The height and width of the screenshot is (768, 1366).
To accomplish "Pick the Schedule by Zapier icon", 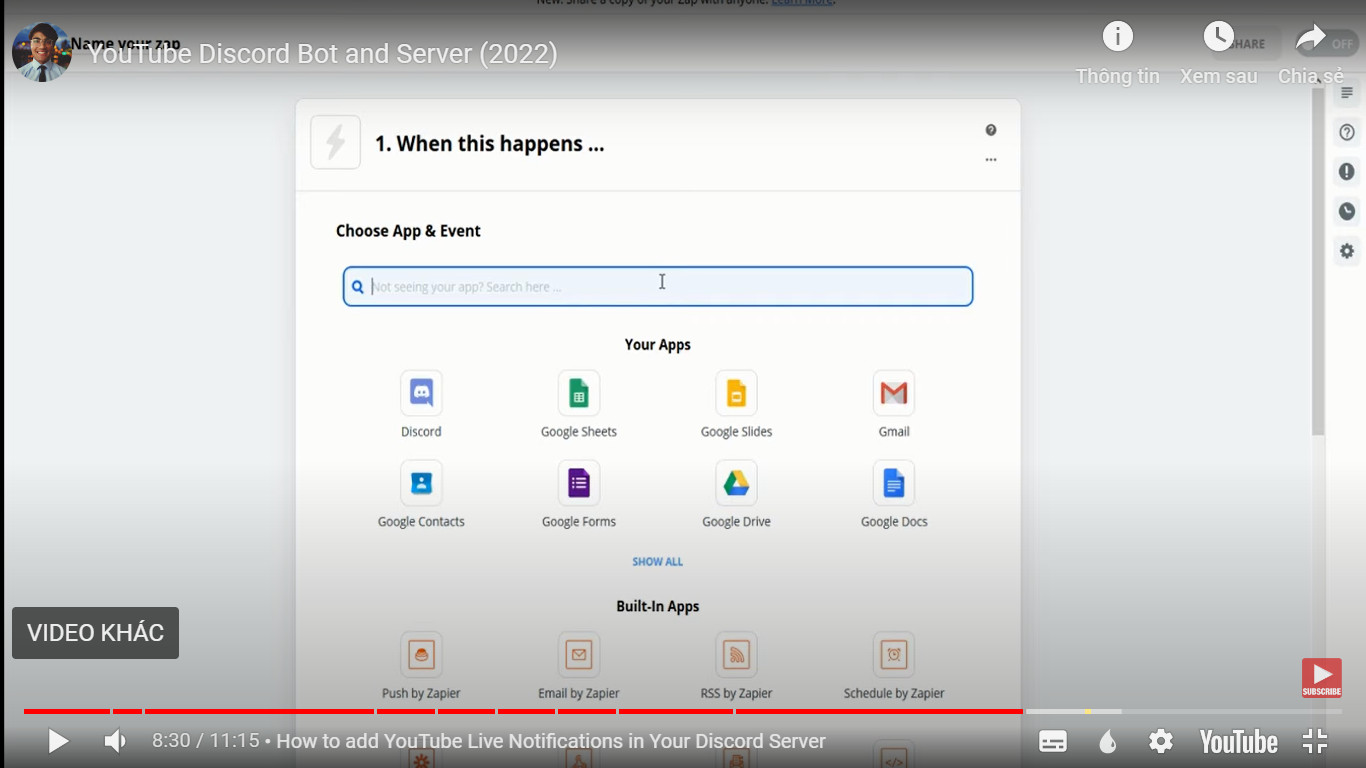I will tap(893, 655).
